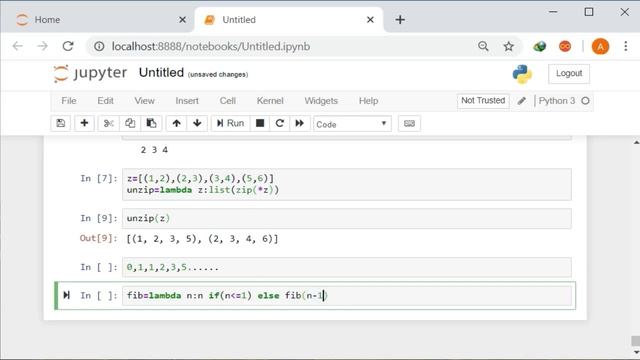Image resolution: width=640 pixels, height=360 pixels.
Task: Click the Python logo icon
Action: [522, 74]
